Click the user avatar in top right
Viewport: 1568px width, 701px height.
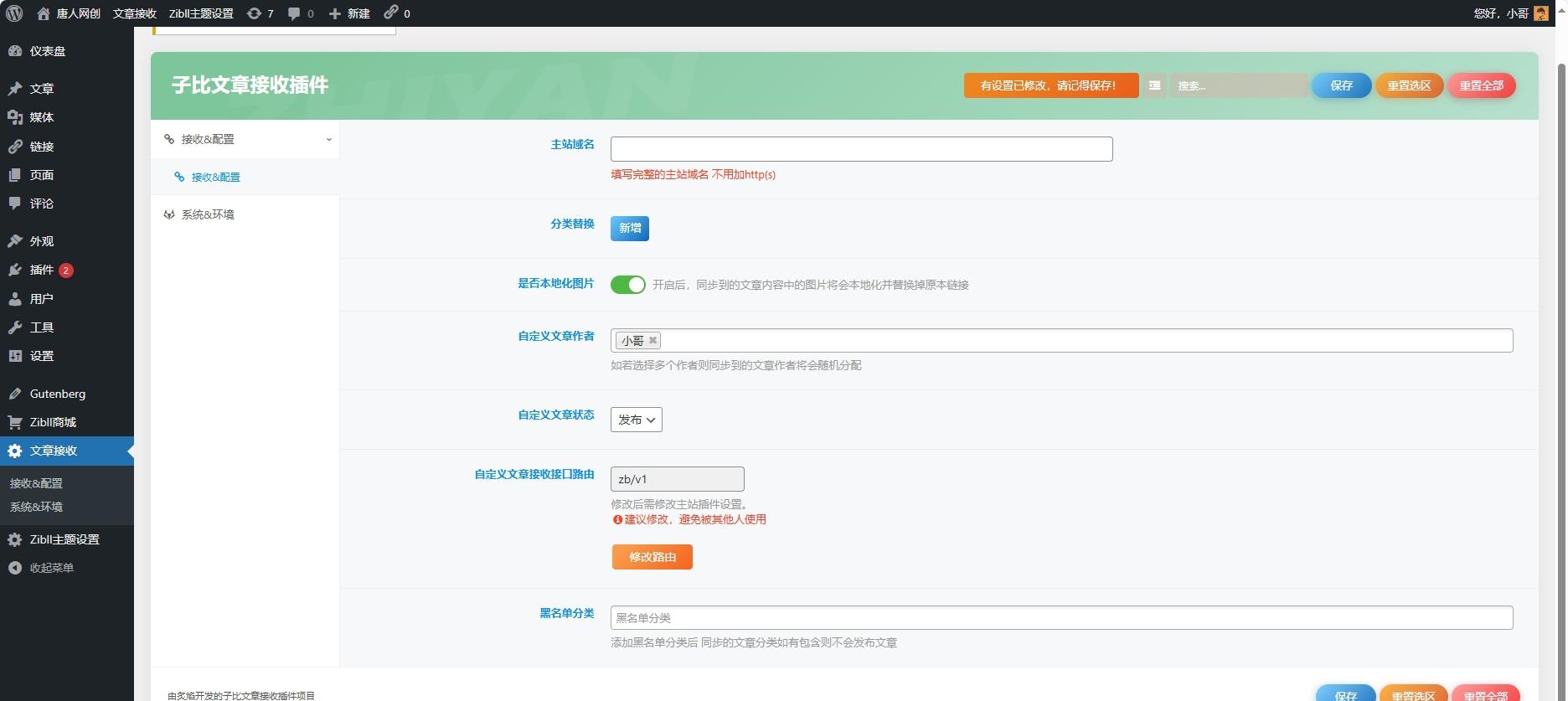tap(1540, 13)
